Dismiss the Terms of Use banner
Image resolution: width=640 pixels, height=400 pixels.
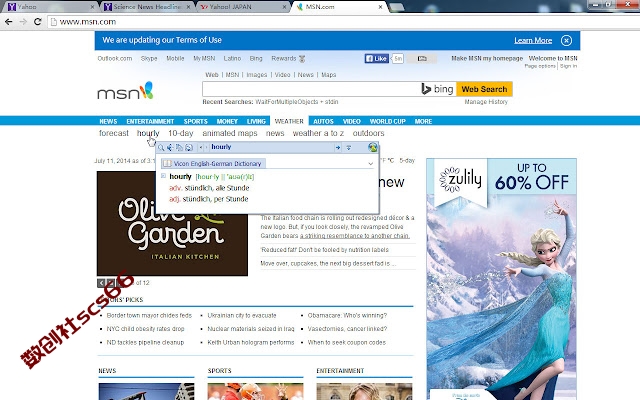click(566, 40)
